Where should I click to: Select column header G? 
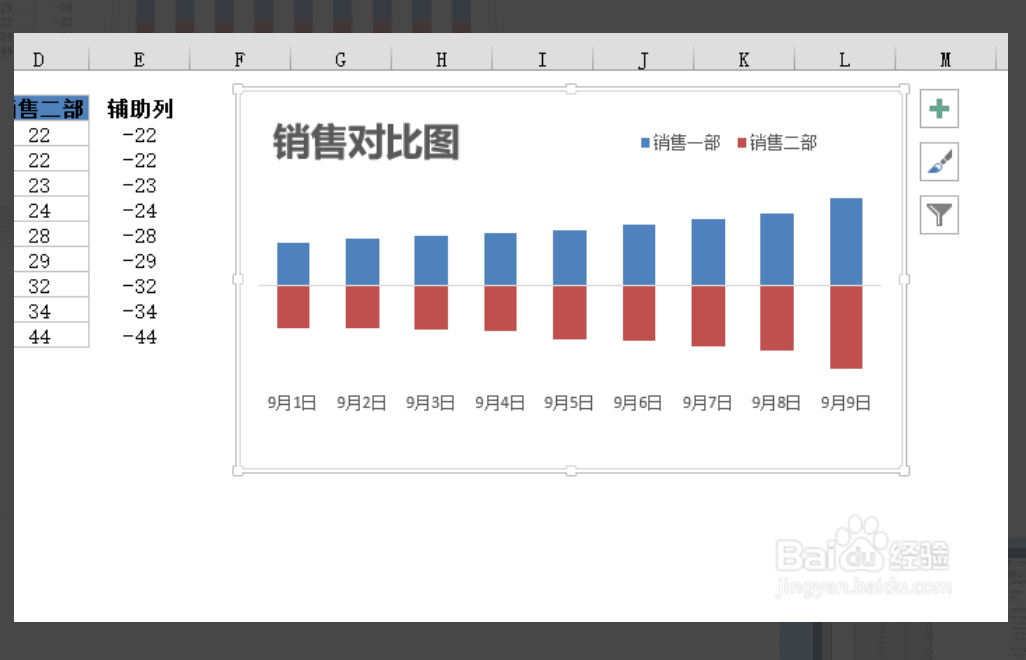coord(339,59)
